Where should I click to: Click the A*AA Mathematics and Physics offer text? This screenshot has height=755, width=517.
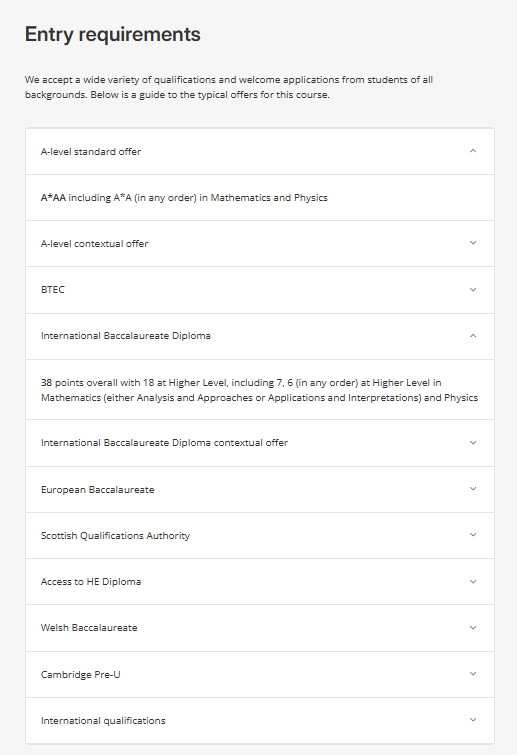[184, 198]
